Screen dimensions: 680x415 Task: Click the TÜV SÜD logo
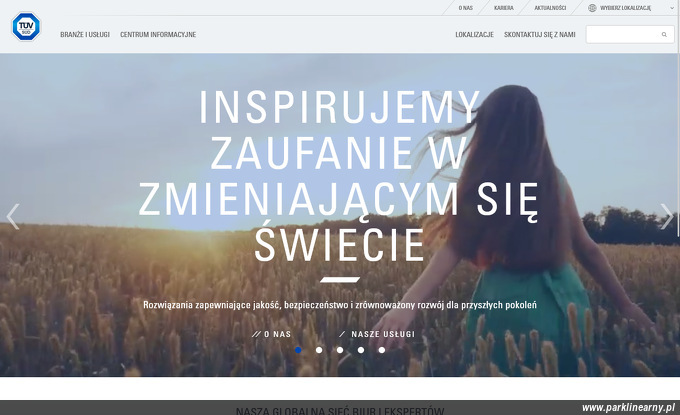tap(26, 26)
